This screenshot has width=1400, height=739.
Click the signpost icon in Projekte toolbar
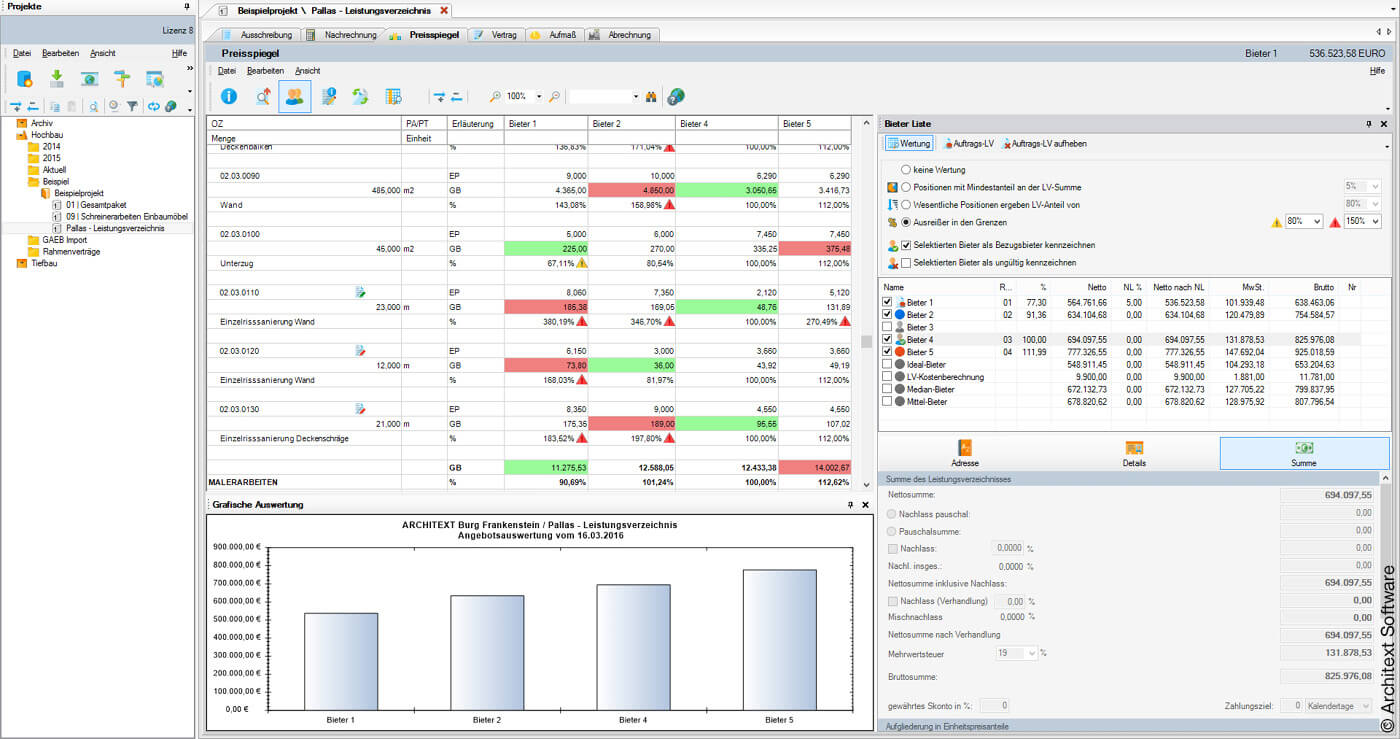click(x=122, y=79)
